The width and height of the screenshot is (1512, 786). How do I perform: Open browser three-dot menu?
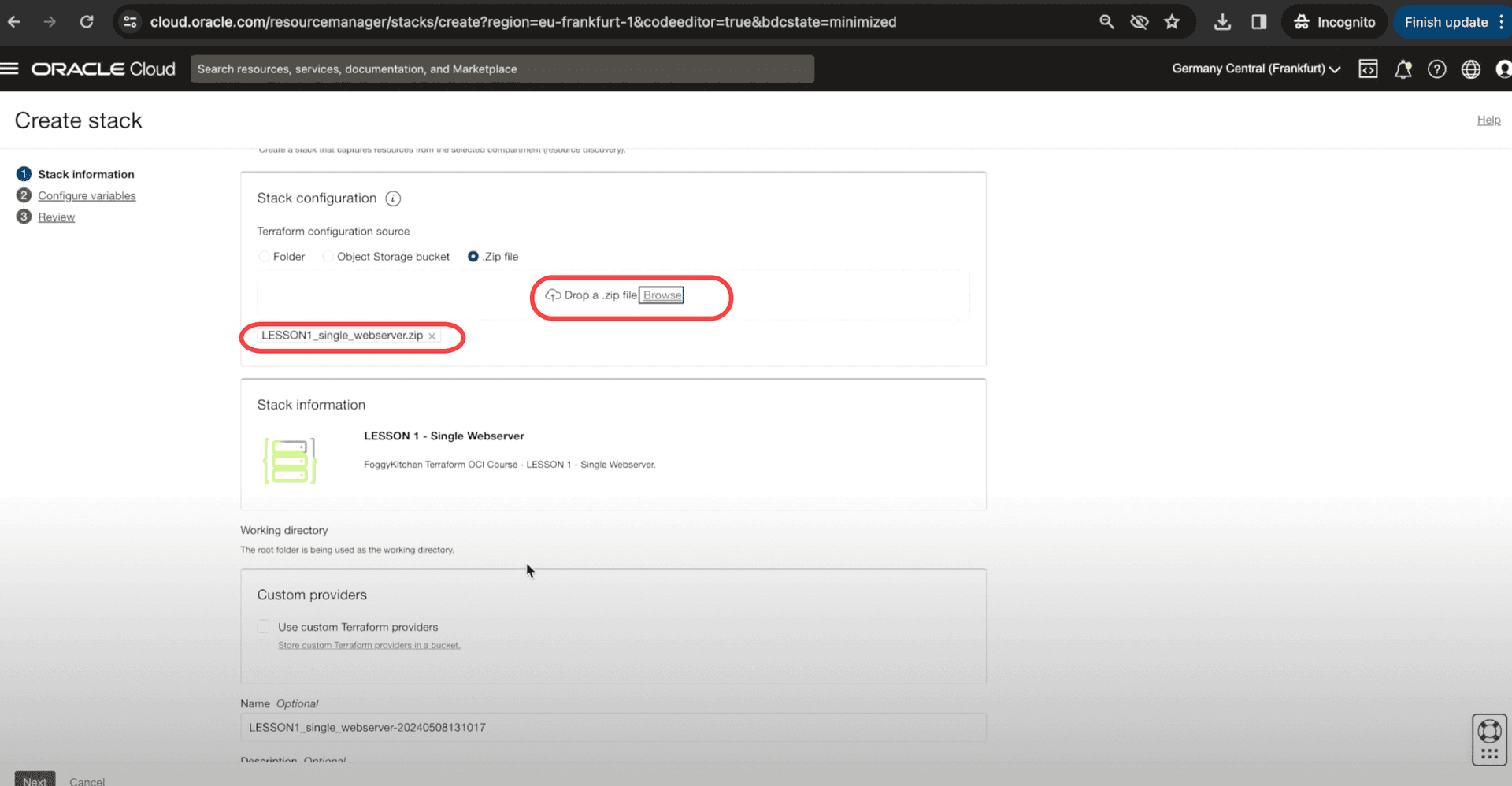pyautogui.click(x=1503, y=22)
